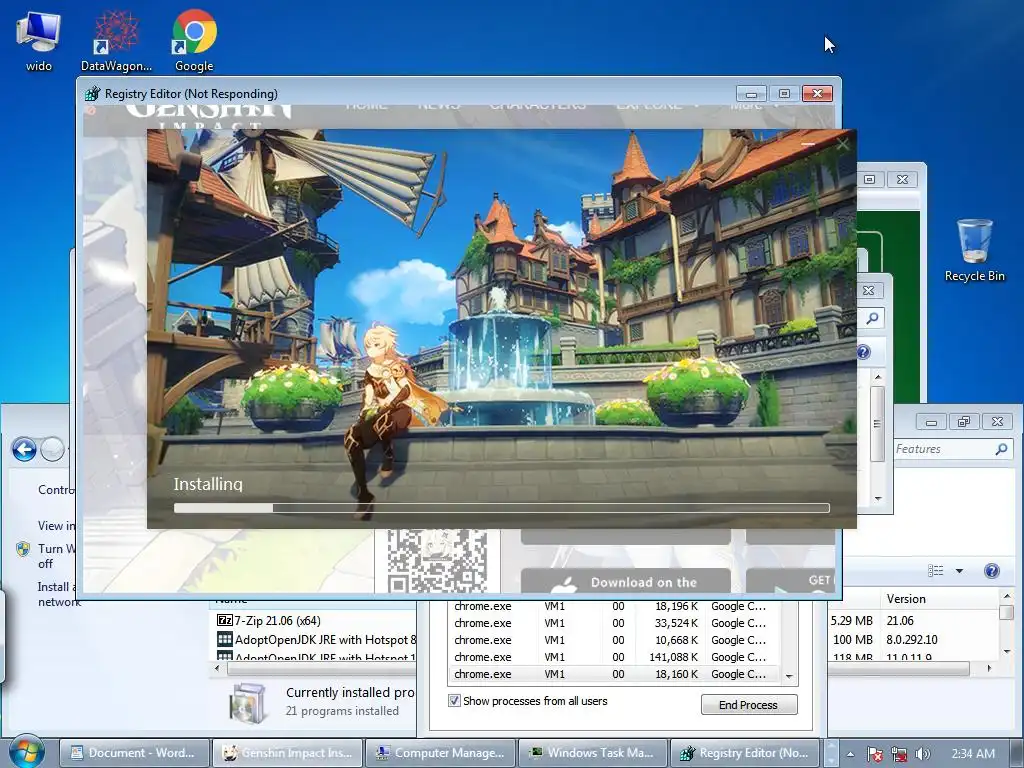The height and width of the screenshot is (768, 1024).
Task: Select the chrome.exe process using 141,088 K
Action: (x=615, y=657)
